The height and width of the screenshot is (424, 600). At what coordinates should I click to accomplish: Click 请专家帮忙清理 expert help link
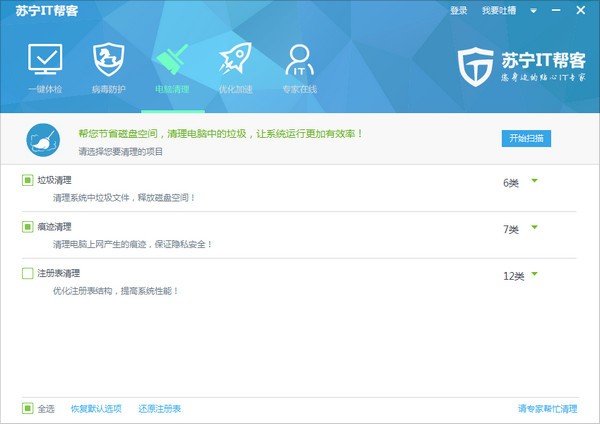tap(547, 408)
